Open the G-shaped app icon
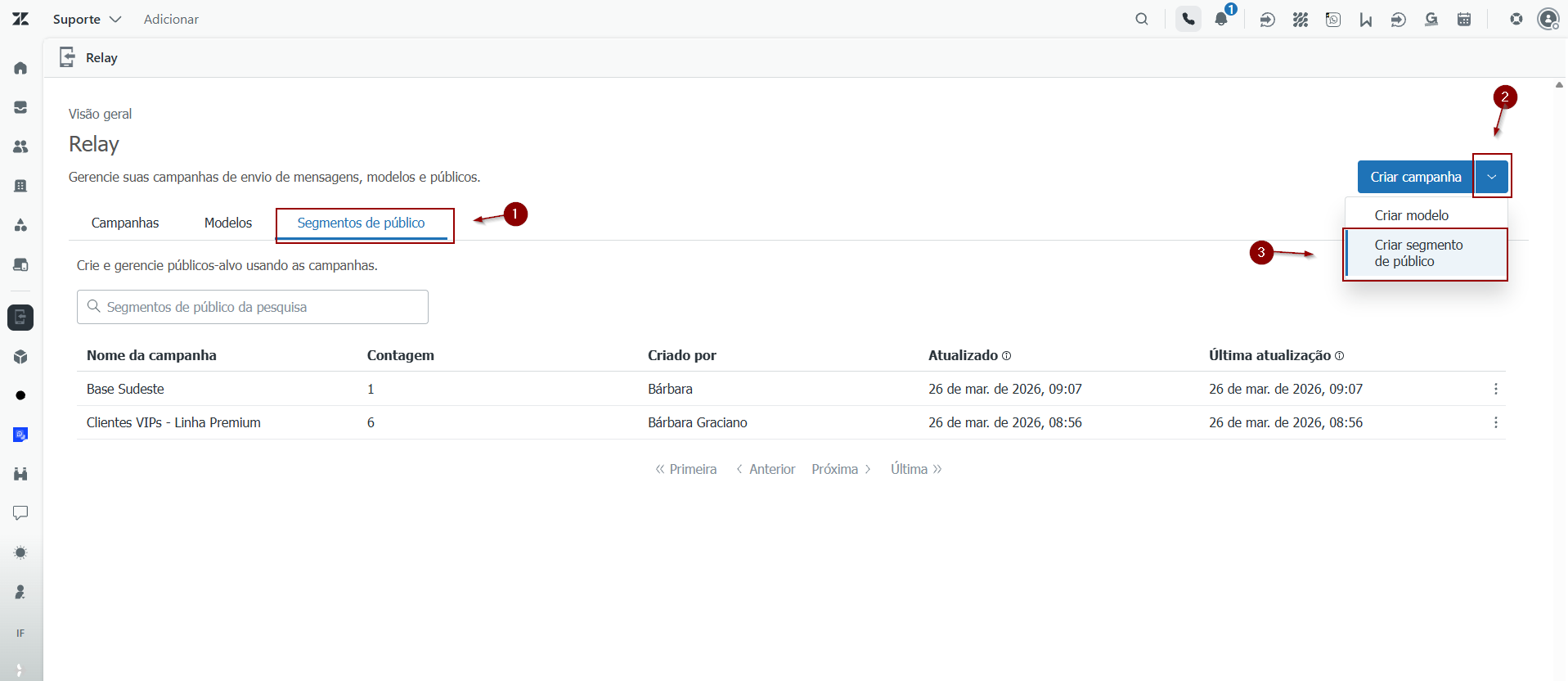 [x=1431, y=19]
